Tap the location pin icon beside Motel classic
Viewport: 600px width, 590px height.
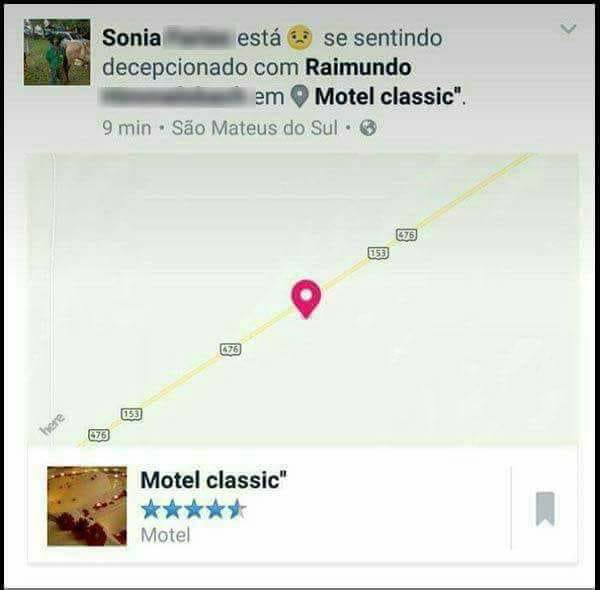(299, 96)
